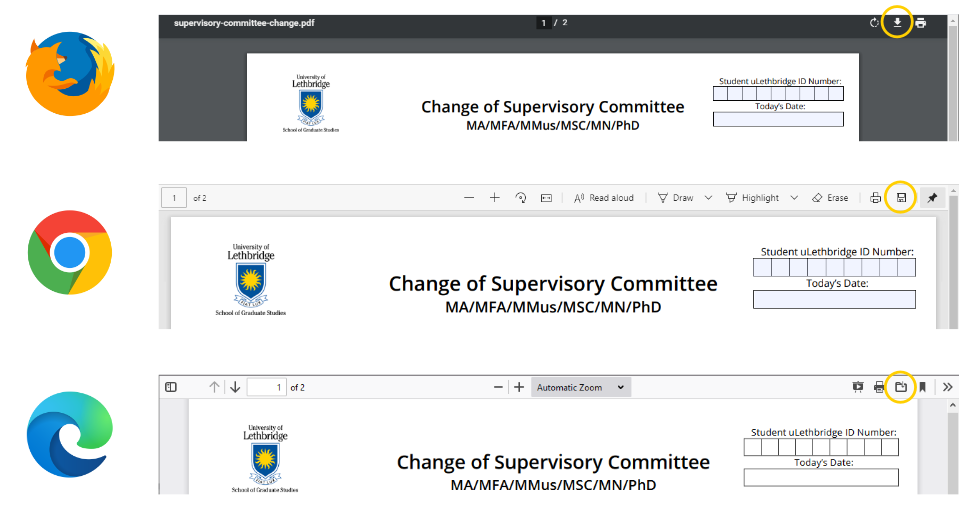Toggle the pin toolbar icon
The image size is (959, 506).
(932, 198)
